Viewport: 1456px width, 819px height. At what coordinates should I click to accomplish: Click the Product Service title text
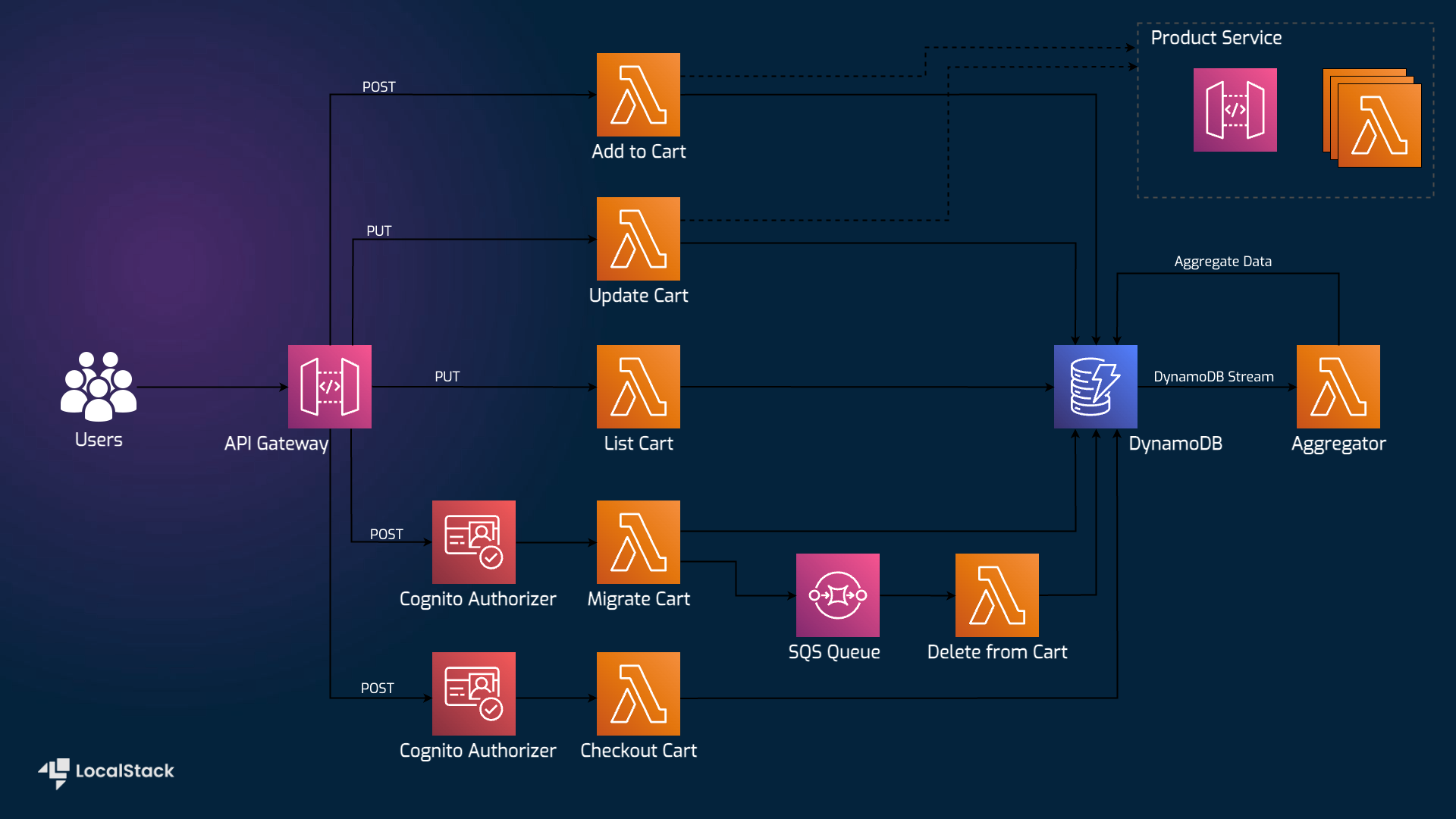(x=1216, y=38)
